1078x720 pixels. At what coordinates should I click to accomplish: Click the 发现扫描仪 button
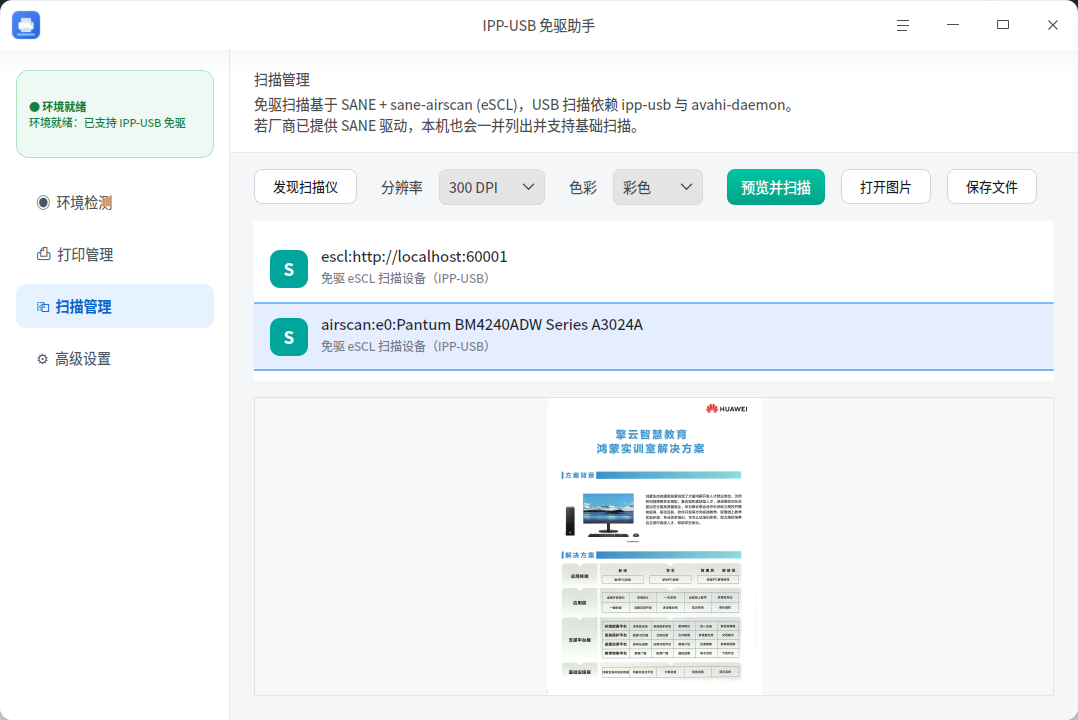305,187
